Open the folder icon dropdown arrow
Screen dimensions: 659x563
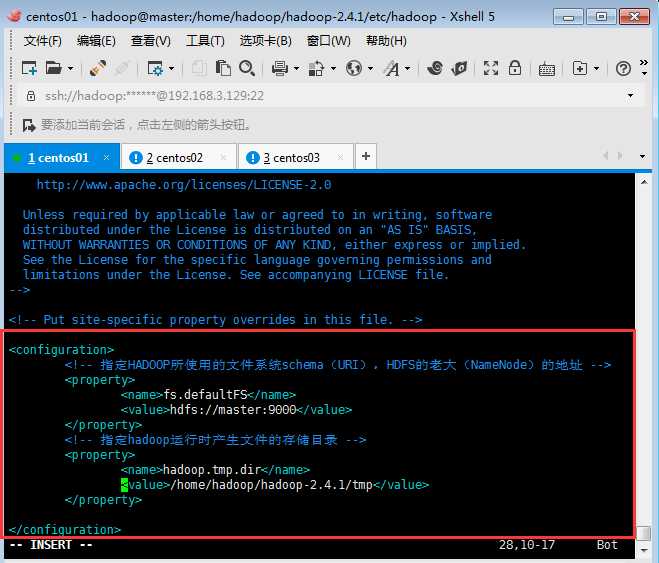pyautogui.click(x=70, y=68)
